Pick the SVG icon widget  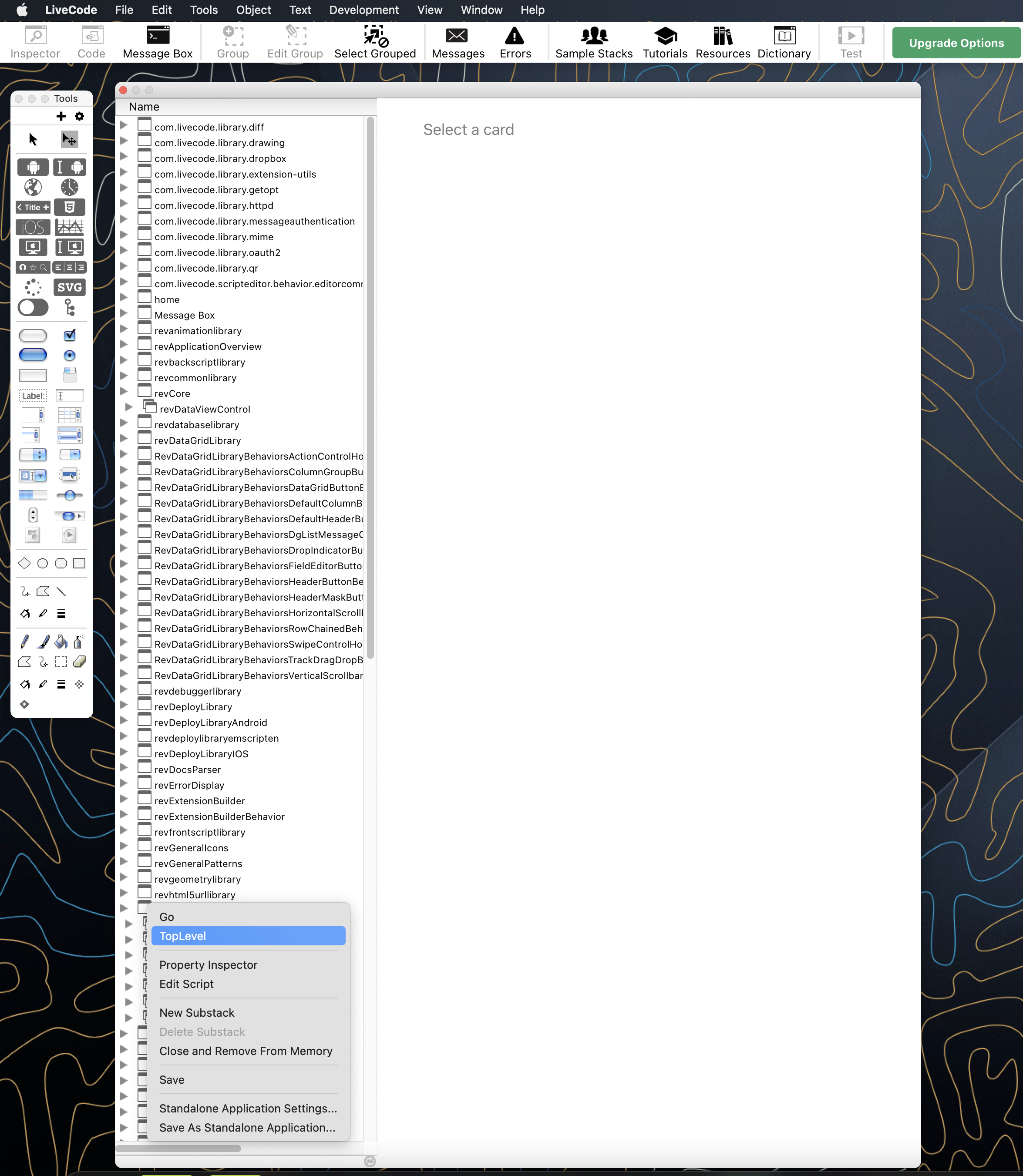70,287
